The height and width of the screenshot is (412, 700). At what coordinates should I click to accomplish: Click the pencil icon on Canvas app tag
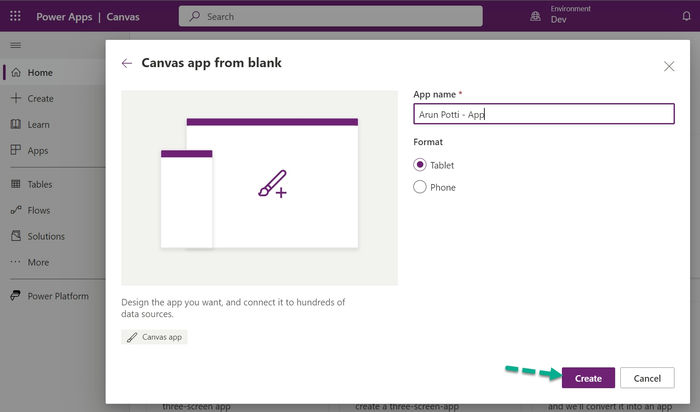pyautogui.click(x=132, y=337)
